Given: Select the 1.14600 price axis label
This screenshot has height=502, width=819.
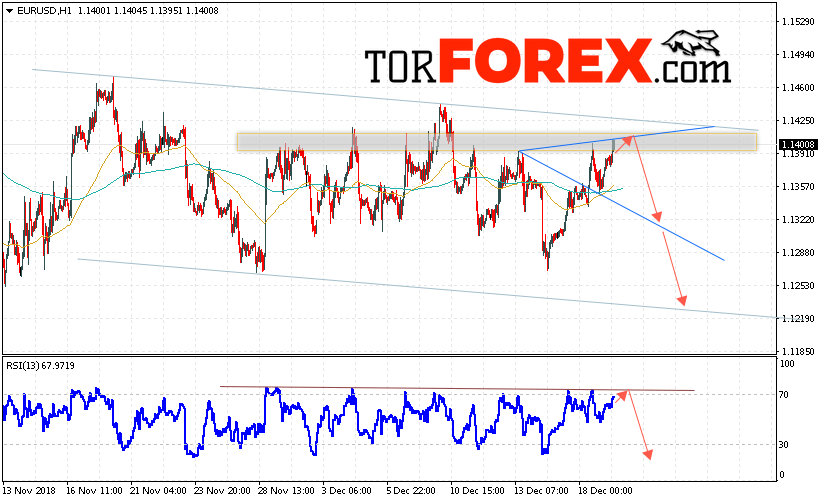Looking at the screenshot, I should [799, 88].
